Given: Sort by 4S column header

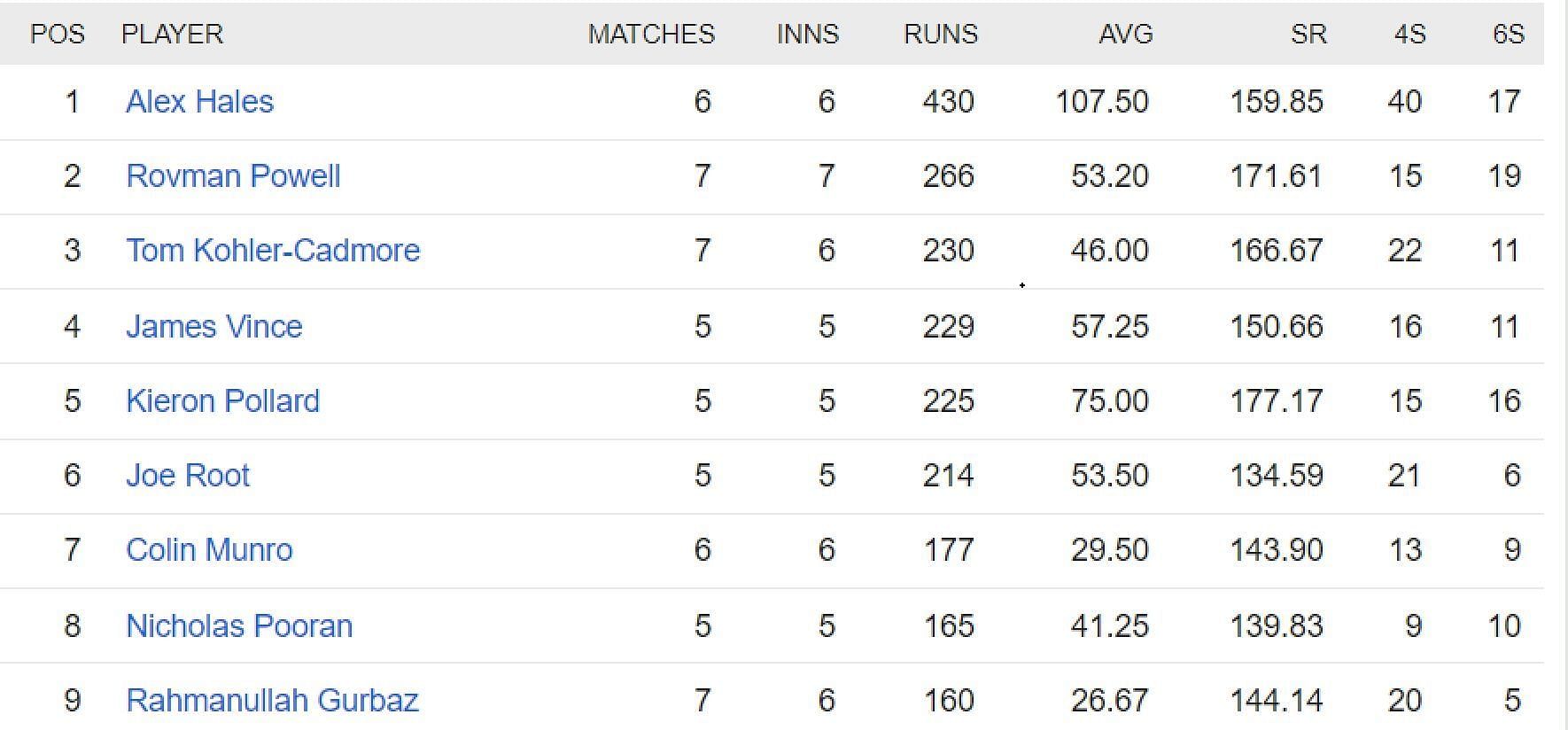Looking at the screenshot, I should (x=1409, y=35).
